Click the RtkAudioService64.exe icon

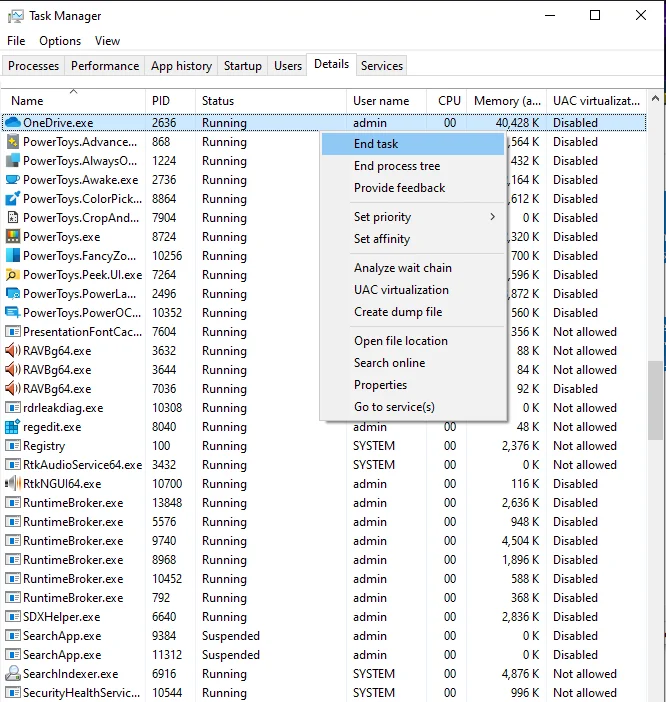(x=13, y=465)
